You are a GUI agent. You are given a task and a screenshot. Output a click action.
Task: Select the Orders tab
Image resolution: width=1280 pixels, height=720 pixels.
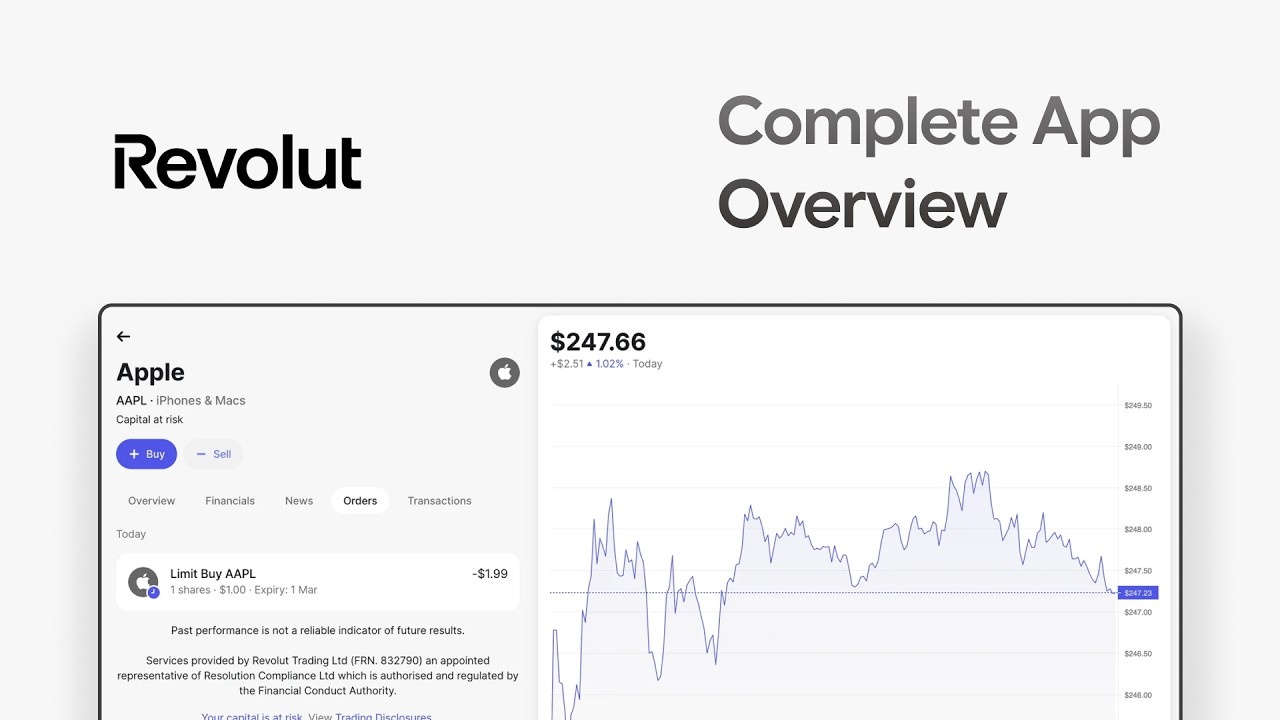360,501
